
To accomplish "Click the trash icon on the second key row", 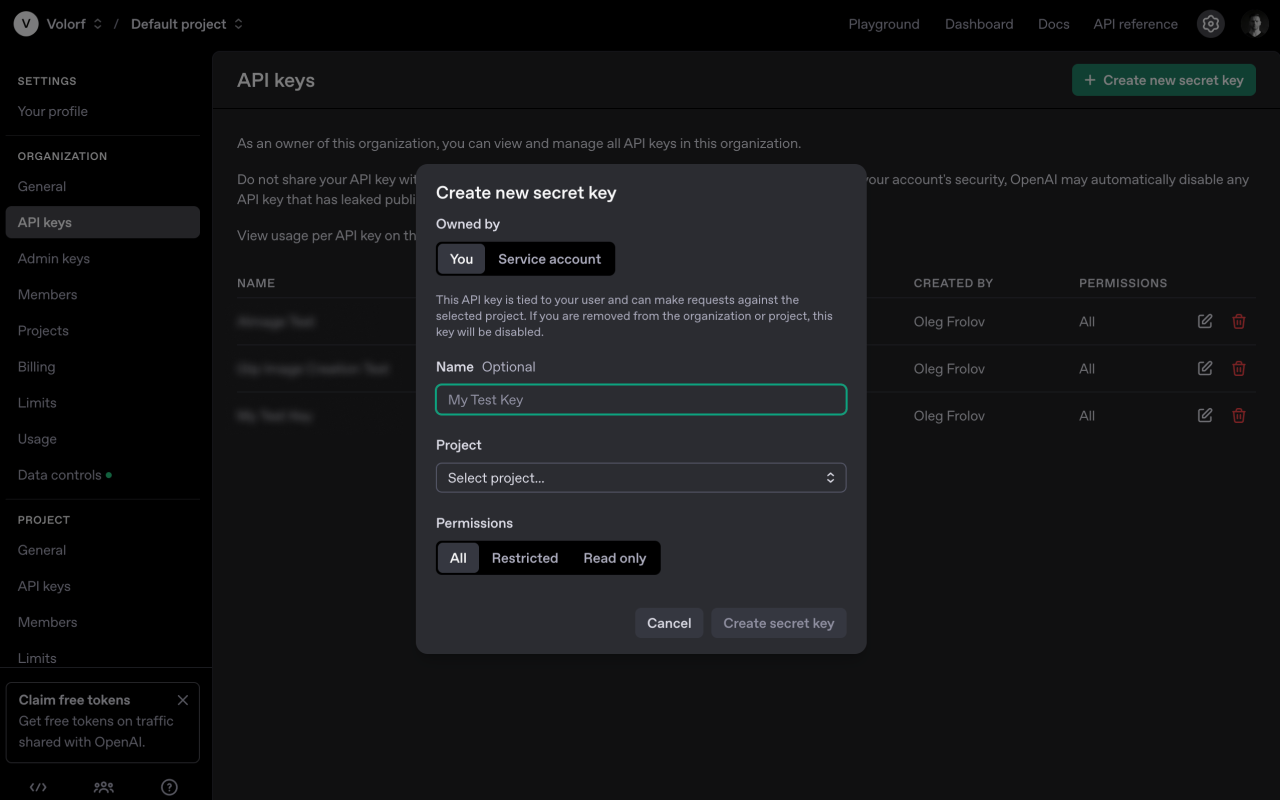I will [1238, 368].
